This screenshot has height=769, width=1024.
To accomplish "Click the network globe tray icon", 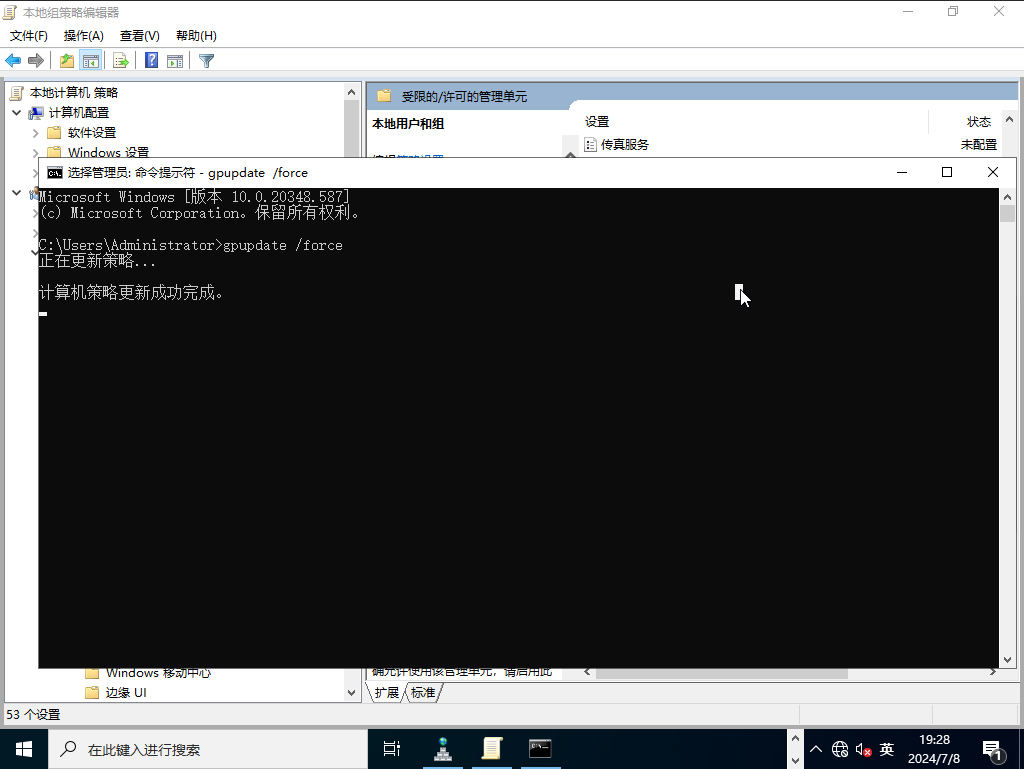I will coord(840,749).
